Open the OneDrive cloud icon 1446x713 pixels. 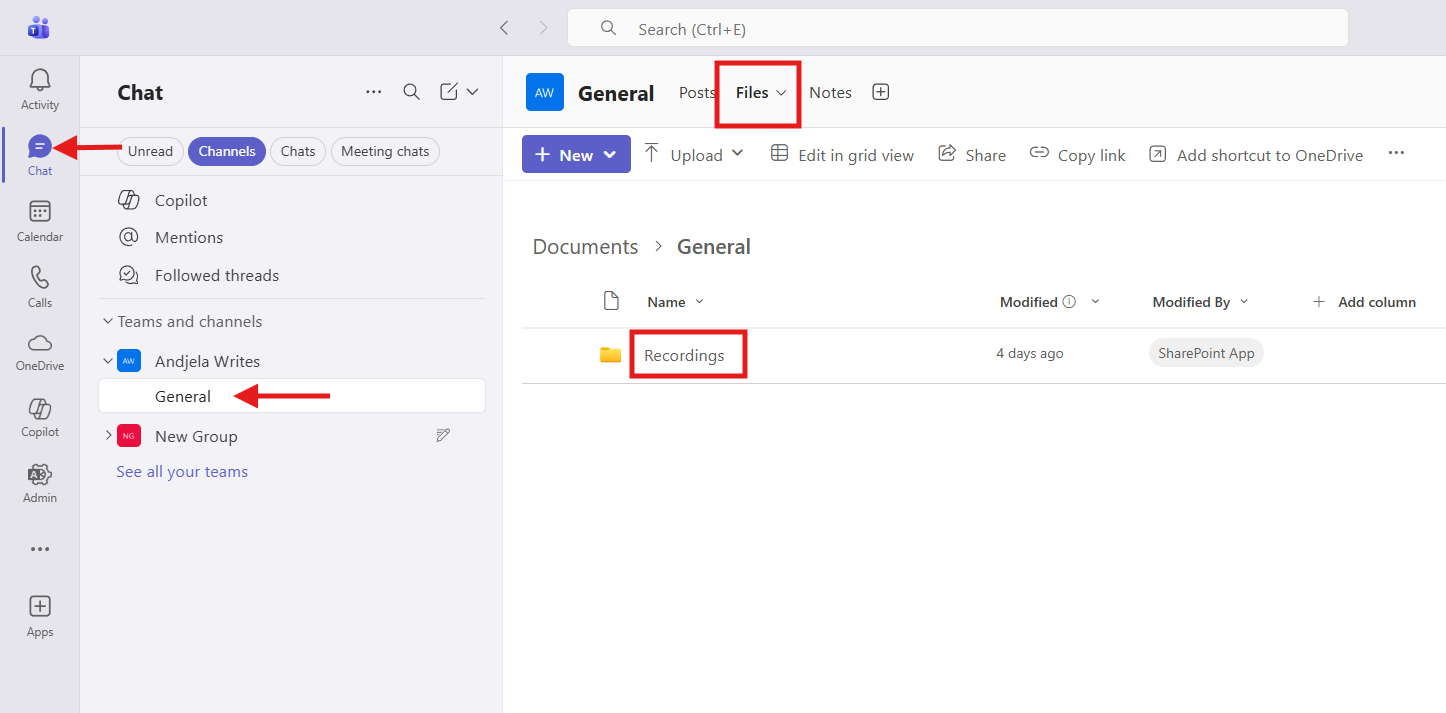(40, 351)
